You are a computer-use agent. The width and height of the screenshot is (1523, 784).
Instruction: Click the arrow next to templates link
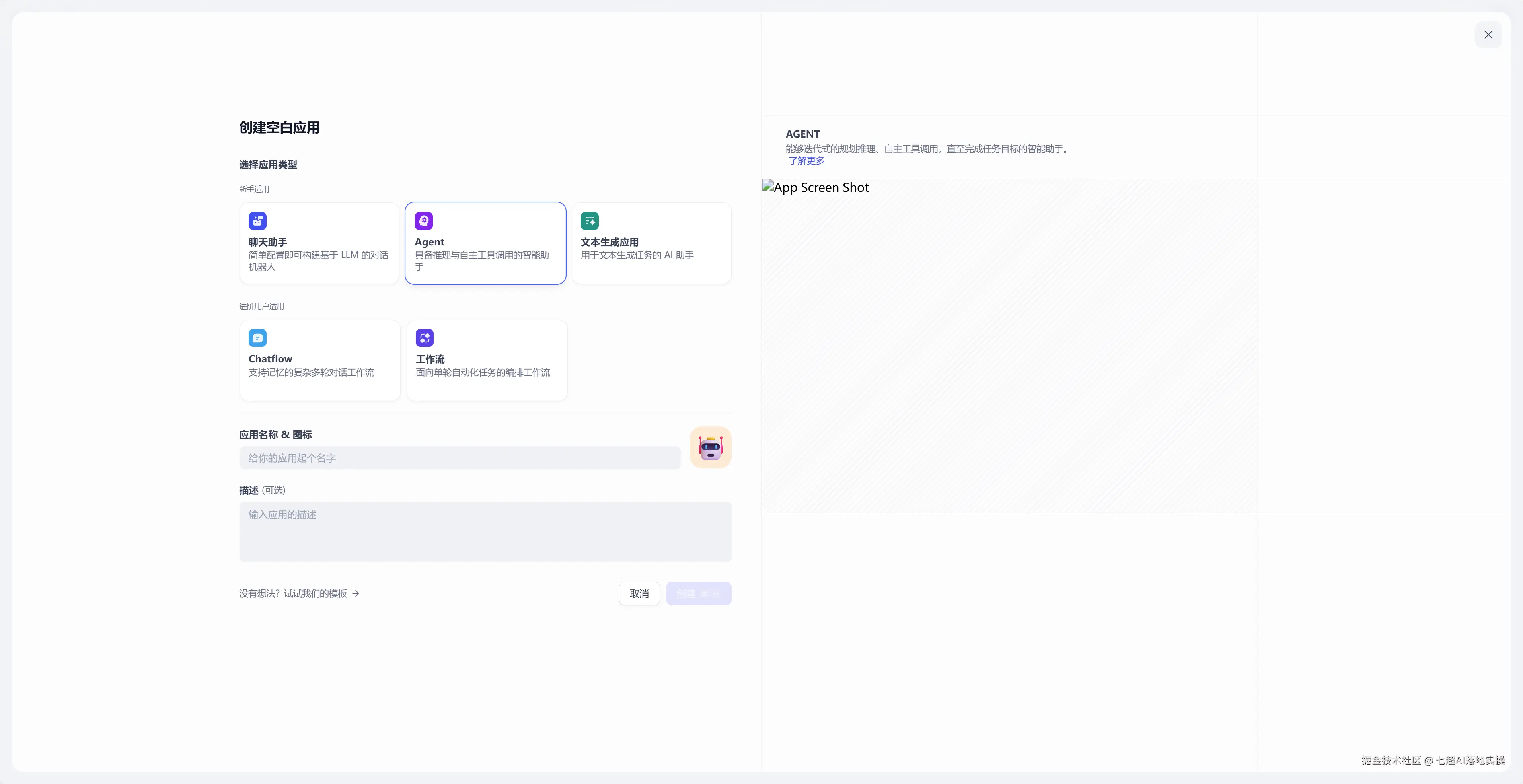coord(355,593)
